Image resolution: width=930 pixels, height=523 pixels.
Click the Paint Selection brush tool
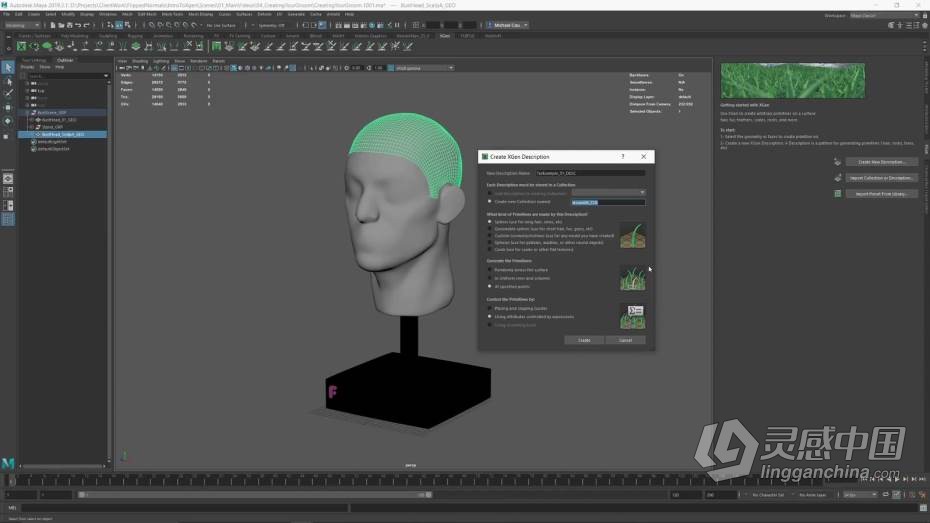[x=9, y=94]
